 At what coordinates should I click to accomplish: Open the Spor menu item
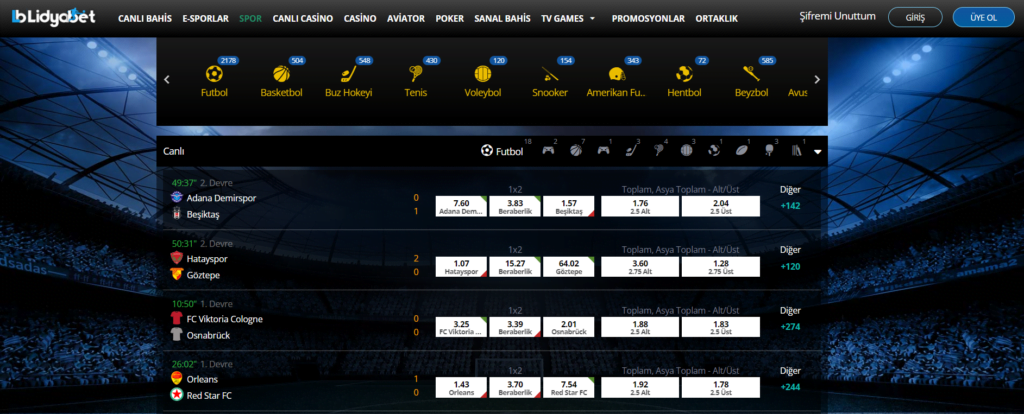[251, 18]
